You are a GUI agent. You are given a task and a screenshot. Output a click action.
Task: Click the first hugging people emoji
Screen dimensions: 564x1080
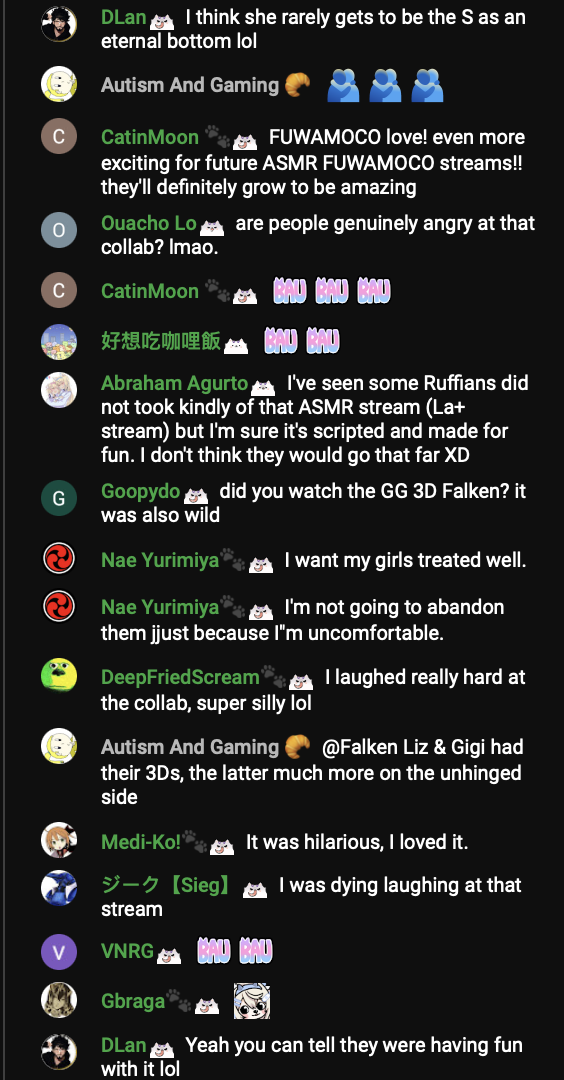point(343,86)
